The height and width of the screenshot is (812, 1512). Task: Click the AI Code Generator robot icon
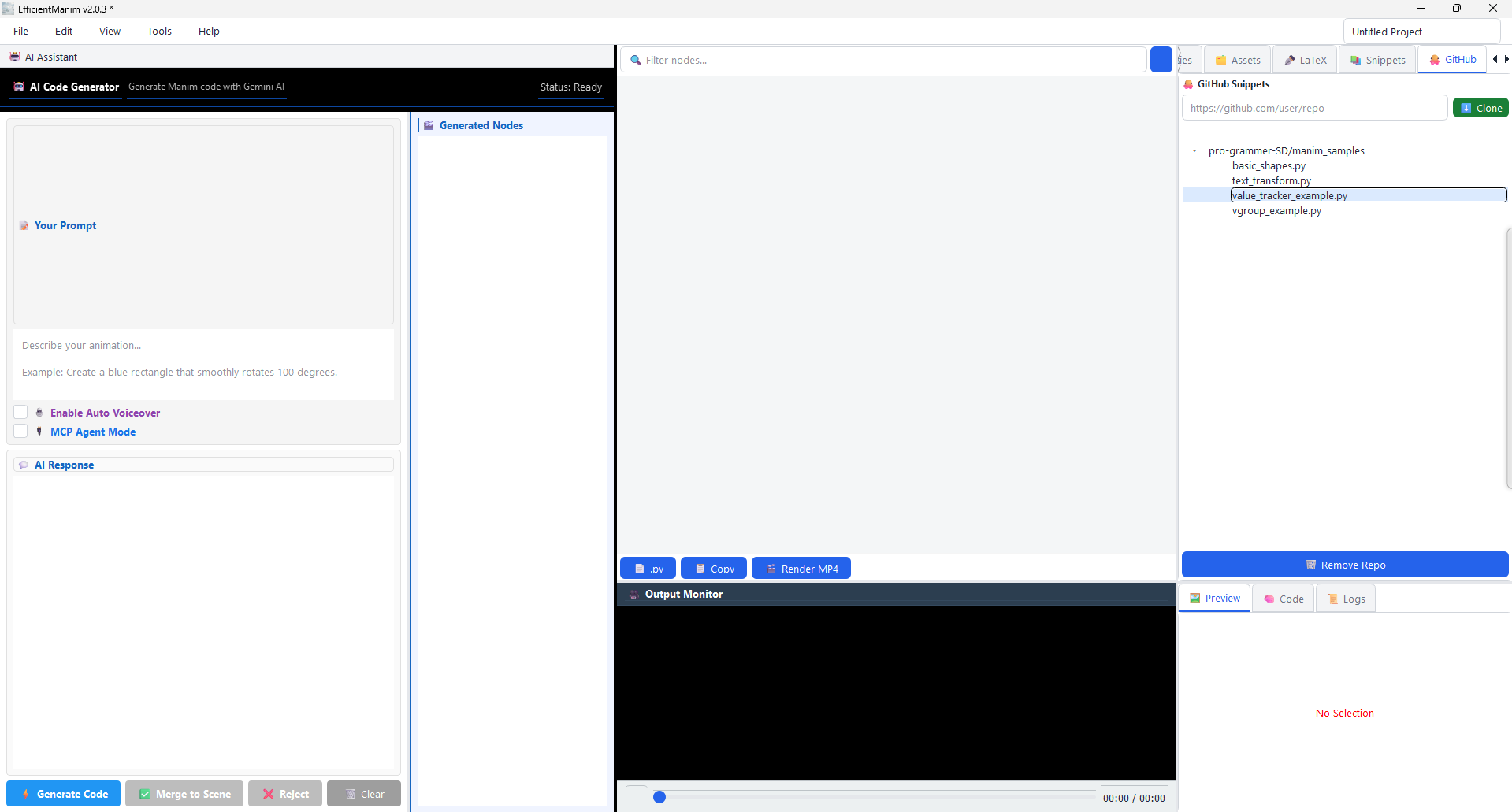pyautogui.click(x=19, y=87)
